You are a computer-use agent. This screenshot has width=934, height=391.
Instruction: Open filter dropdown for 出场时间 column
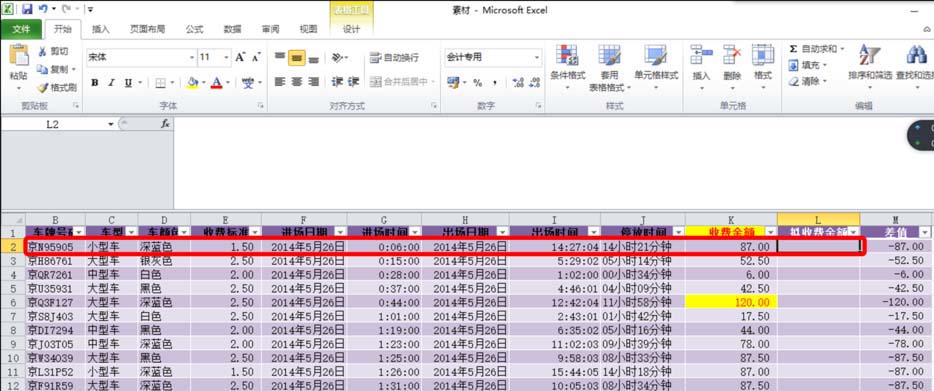pos(593,231)
